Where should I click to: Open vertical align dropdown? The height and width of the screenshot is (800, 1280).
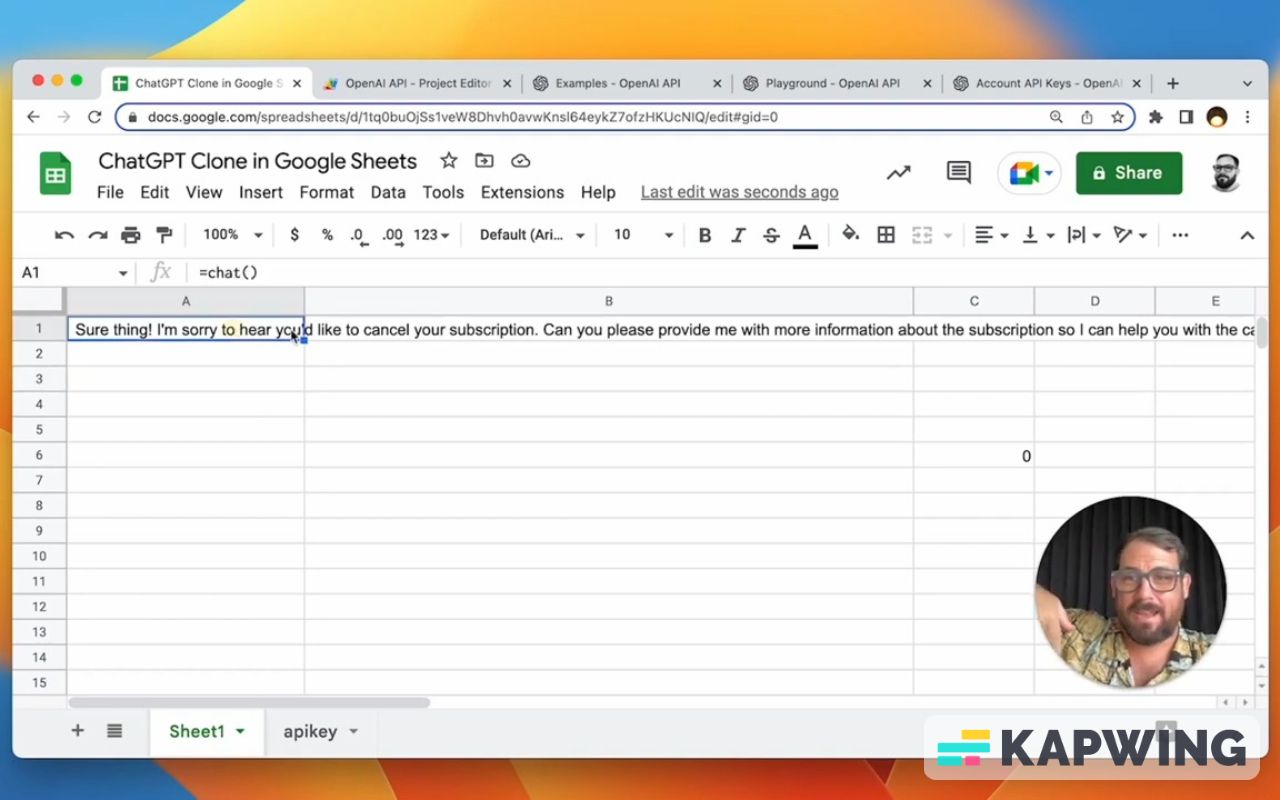tap(1038, 235)
